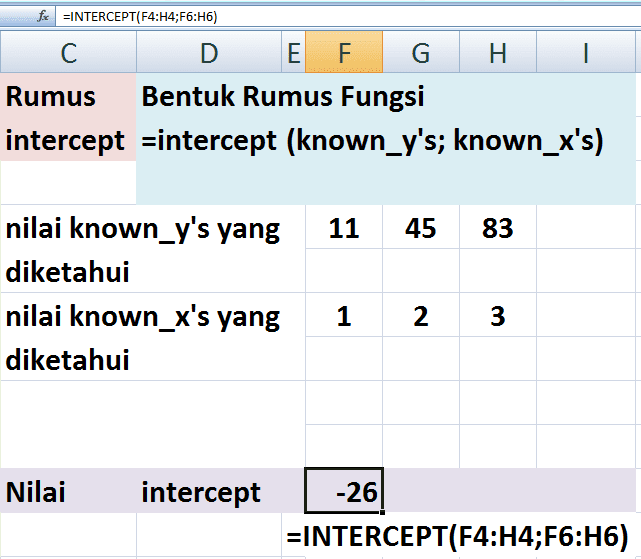Select column H header

[498, 53]
